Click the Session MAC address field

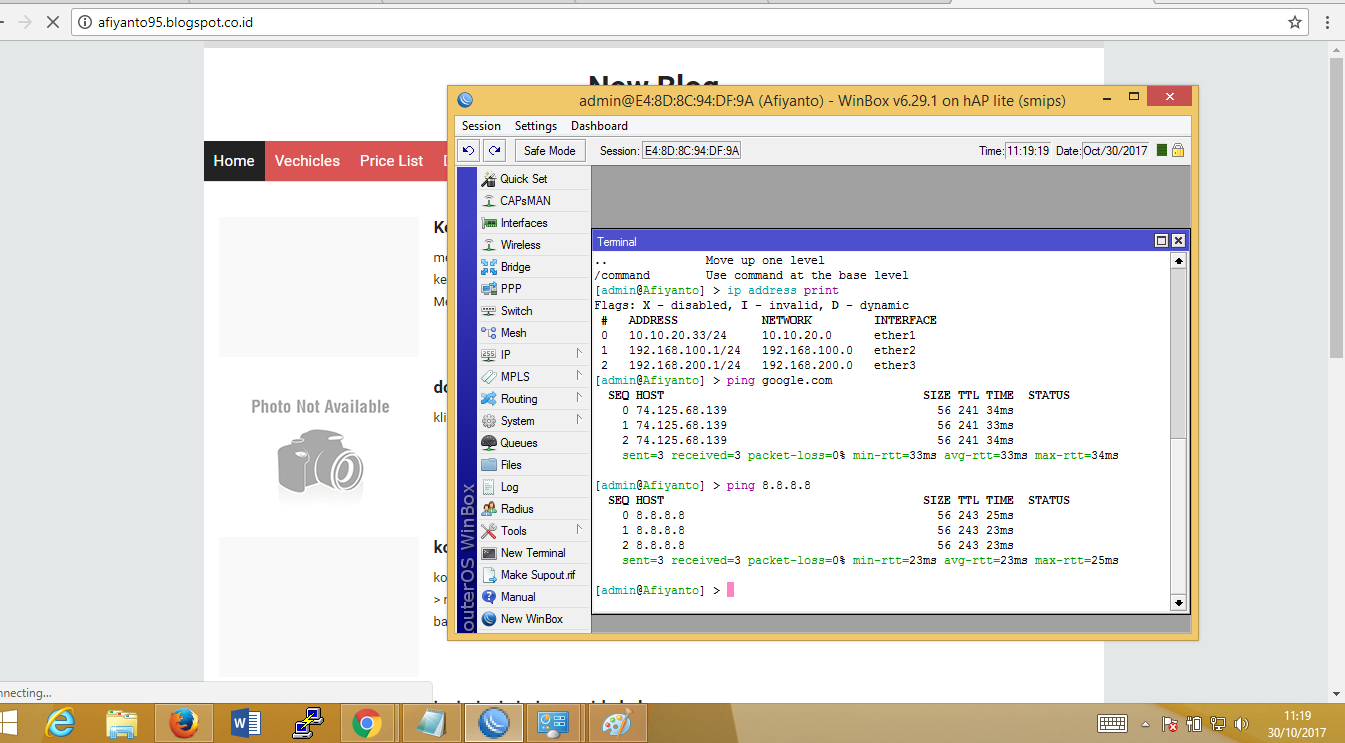[x=691, y=150]
